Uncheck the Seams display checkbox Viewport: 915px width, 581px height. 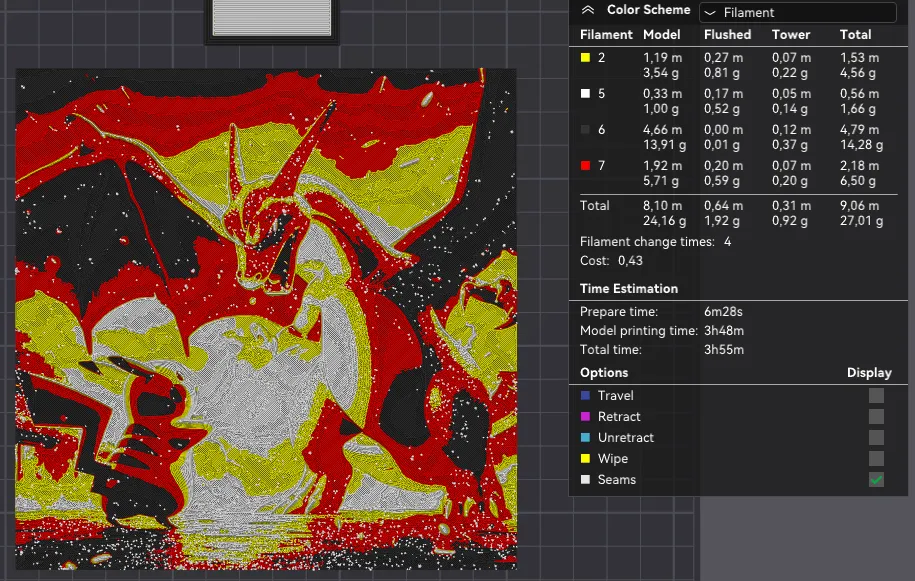[x=876, y=480]
